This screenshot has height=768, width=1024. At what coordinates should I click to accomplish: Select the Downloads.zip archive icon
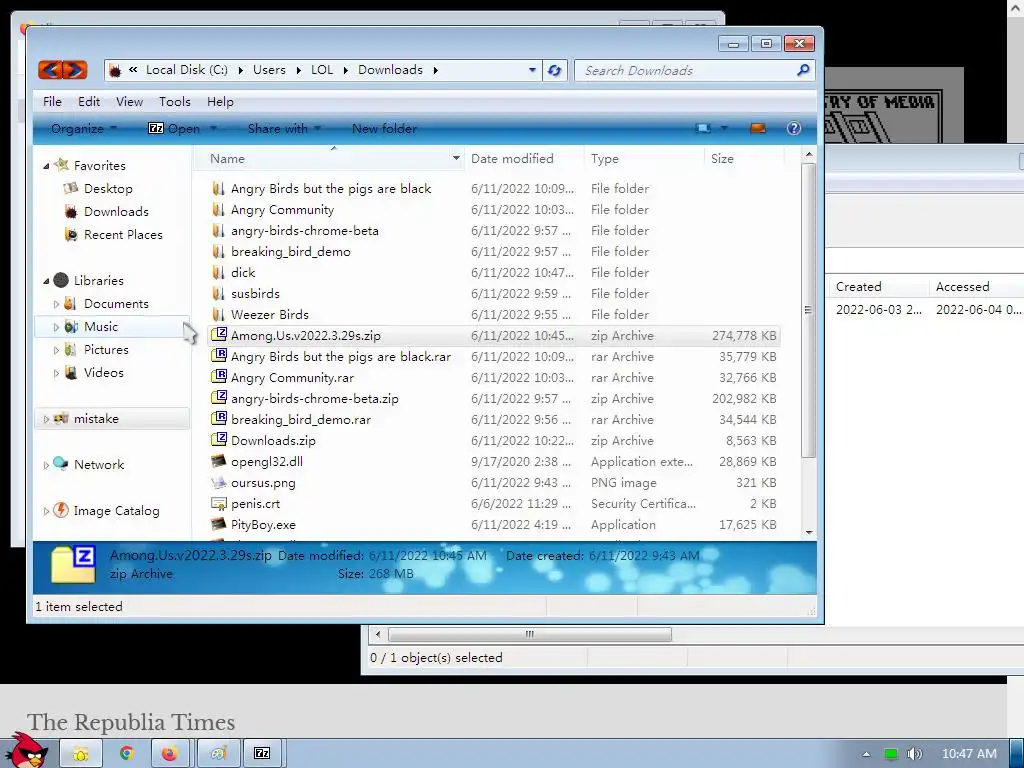click(x=219, y=440)
